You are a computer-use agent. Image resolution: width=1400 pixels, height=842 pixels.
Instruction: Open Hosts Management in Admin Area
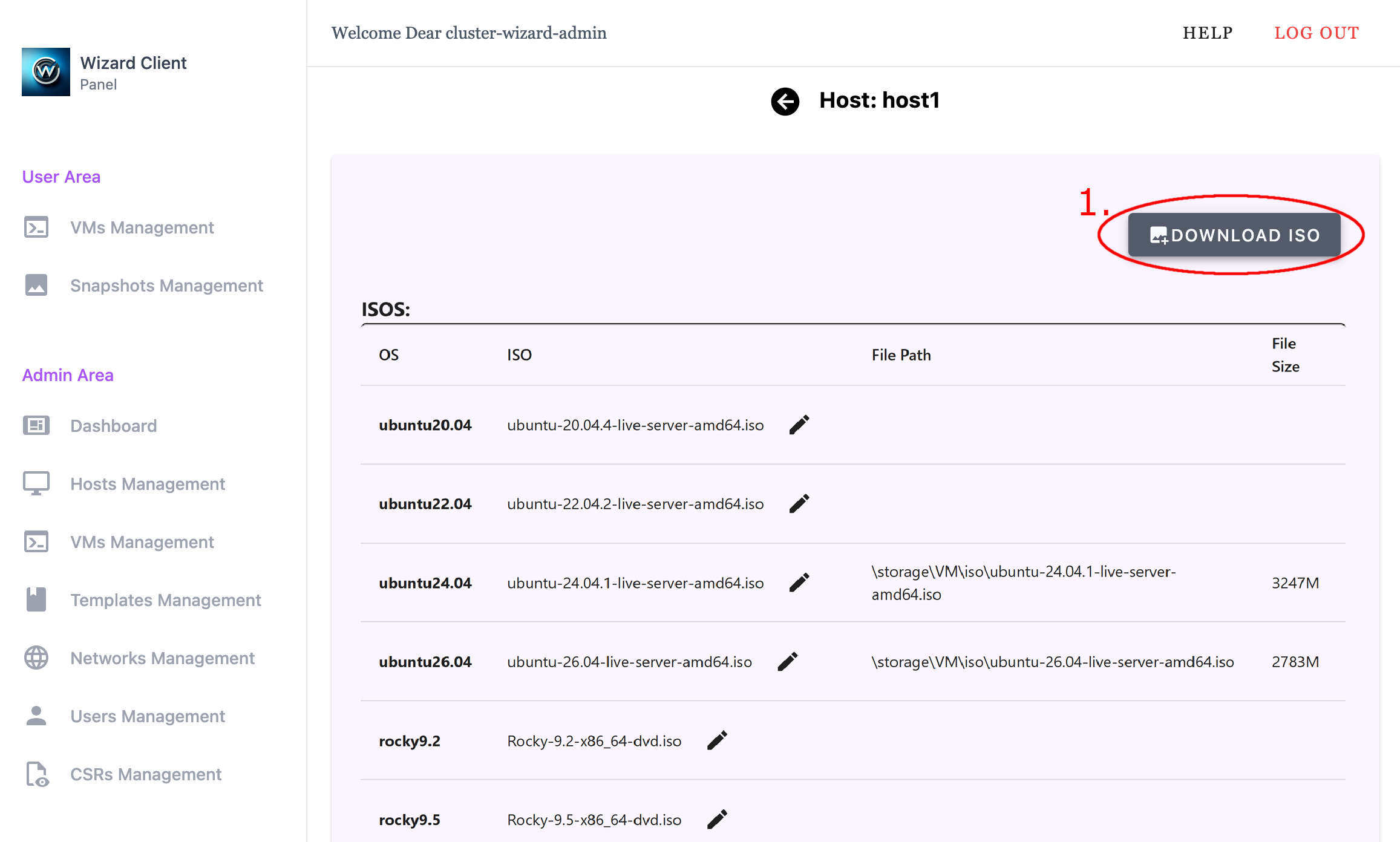[148, 484]
